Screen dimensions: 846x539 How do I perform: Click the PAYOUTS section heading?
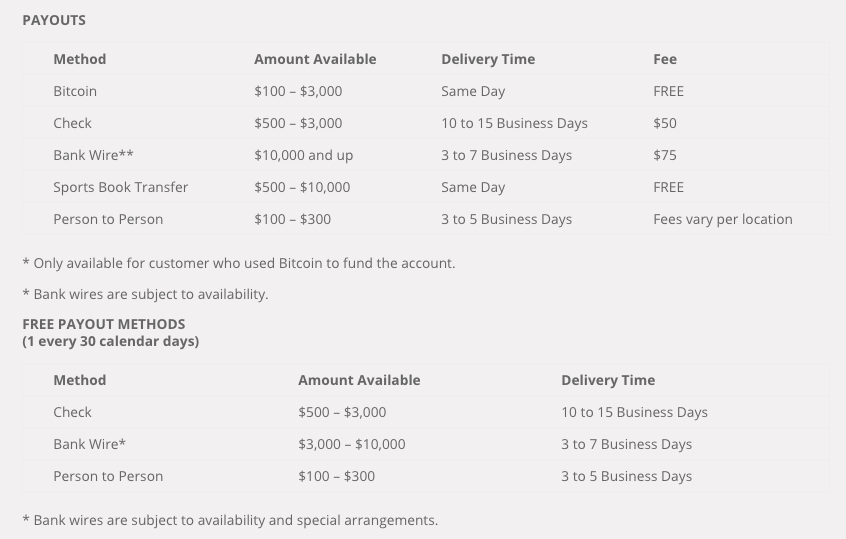(x=54, y=20)
